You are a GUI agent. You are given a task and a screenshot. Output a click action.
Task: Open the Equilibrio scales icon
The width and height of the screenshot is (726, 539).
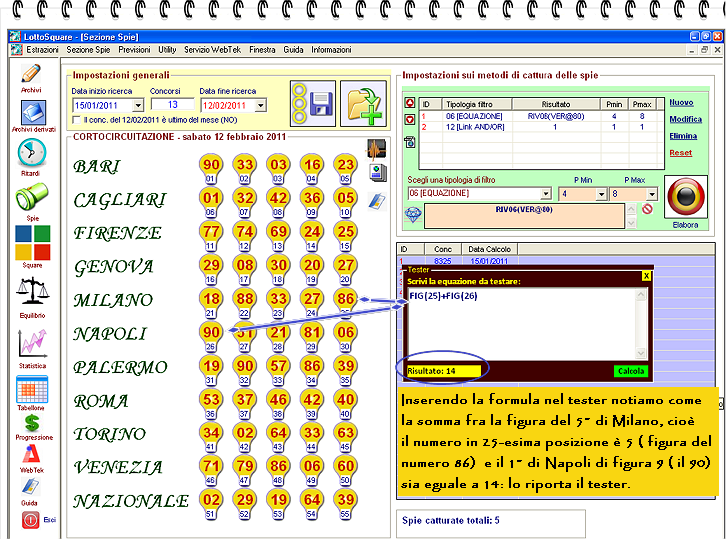coord(32,291)
